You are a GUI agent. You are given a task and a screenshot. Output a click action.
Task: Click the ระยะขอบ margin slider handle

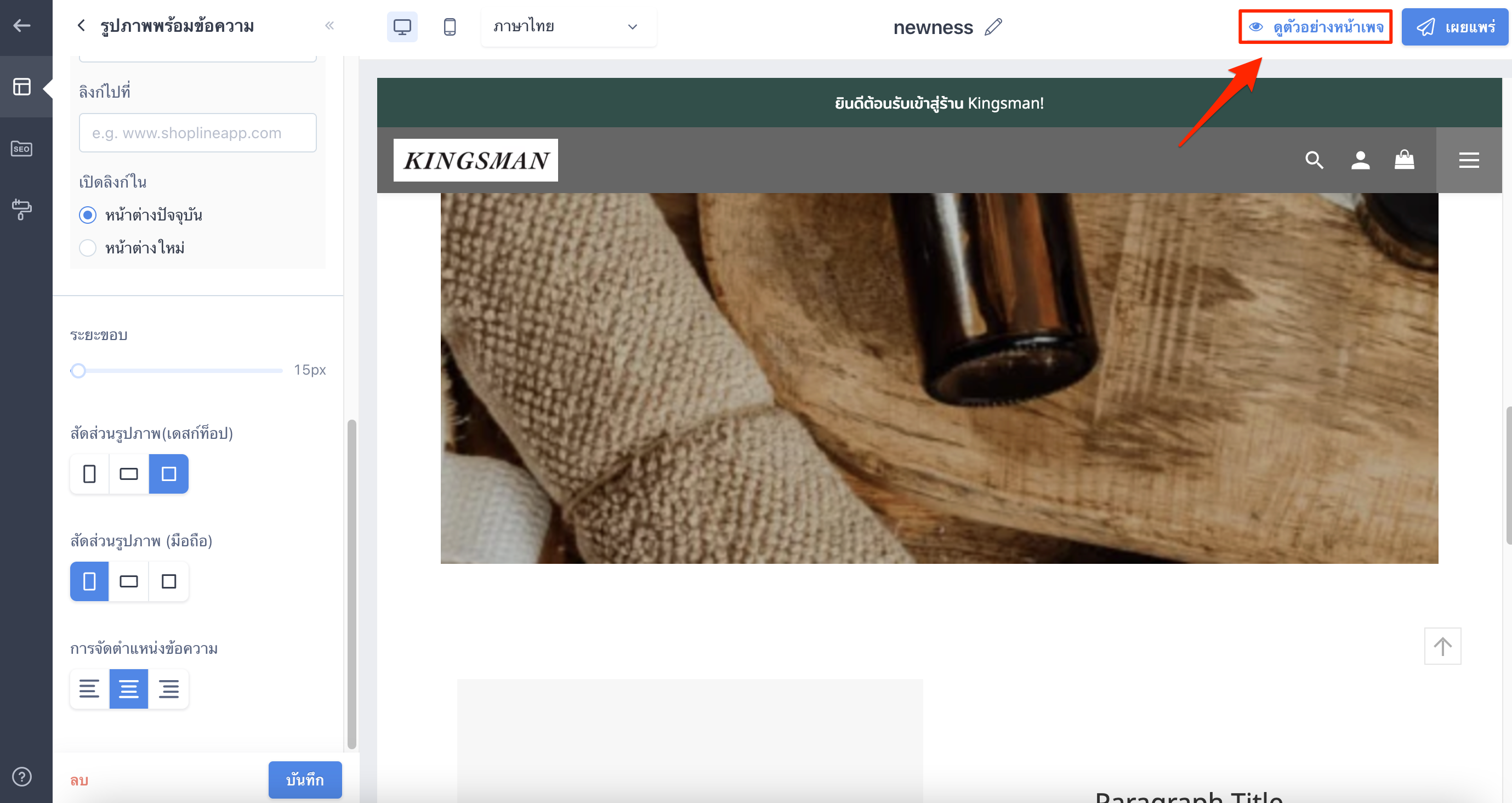coord(78,370)
